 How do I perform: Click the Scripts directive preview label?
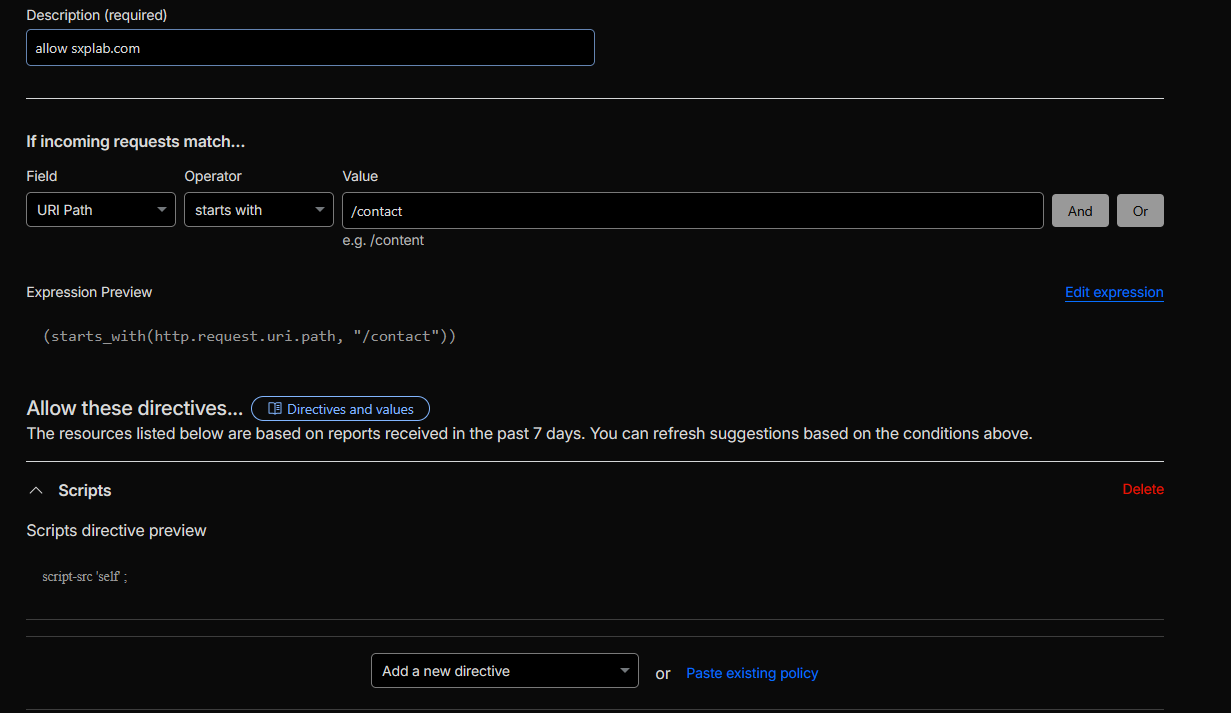point(116,530)
